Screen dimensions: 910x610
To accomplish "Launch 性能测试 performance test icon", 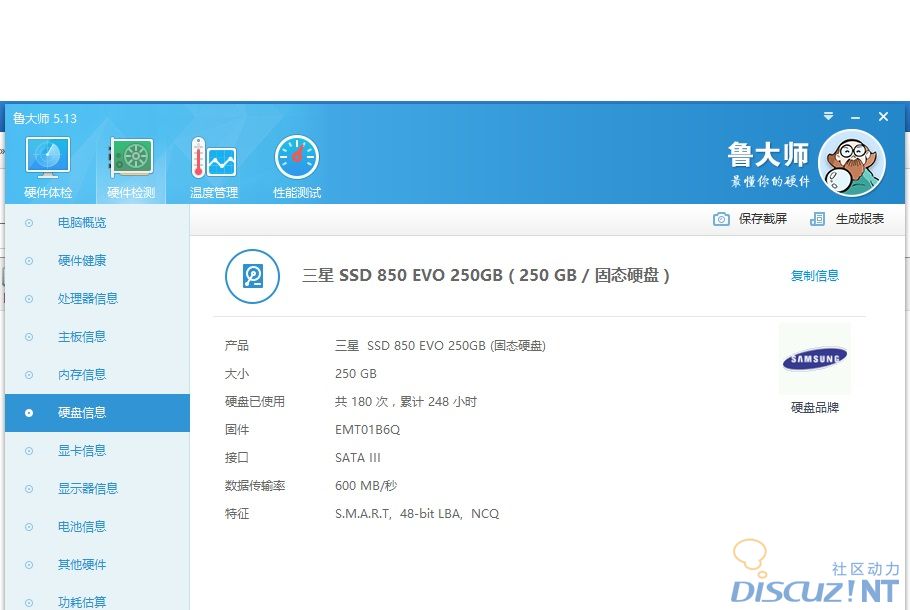I will tap(297, 157).
